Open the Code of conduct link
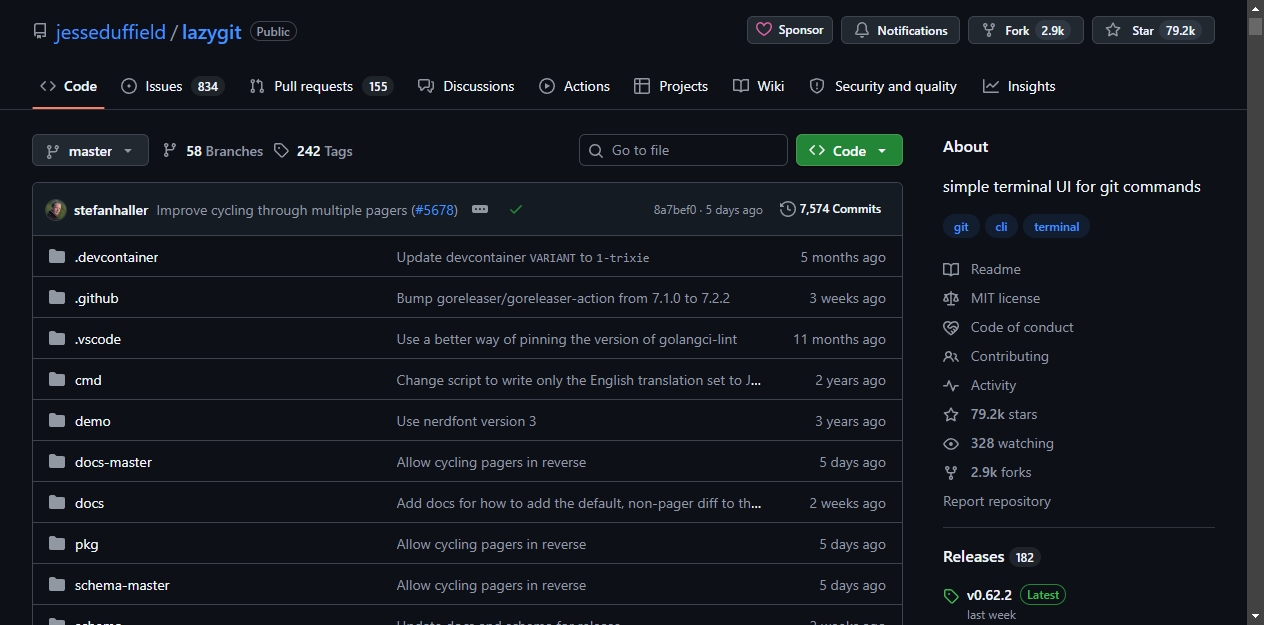The height and width of the screenshot is (625, 1264). [x=1008, y=327]
